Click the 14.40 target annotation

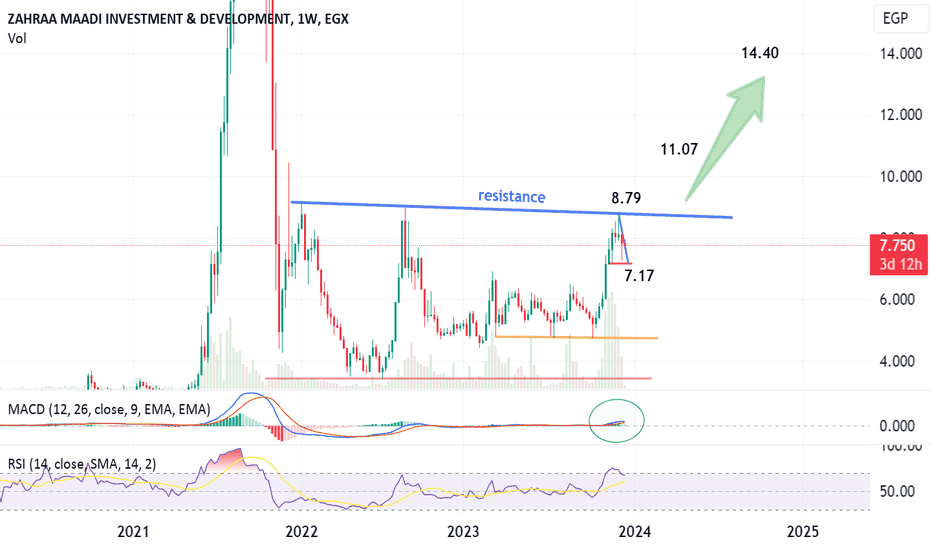point(760,53)
